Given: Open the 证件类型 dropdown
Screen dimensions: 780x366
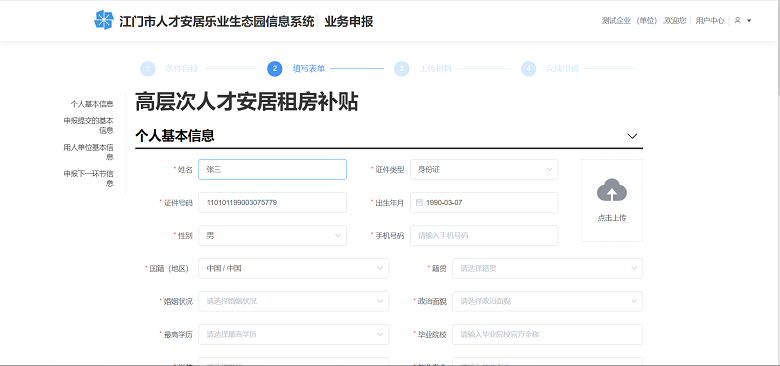Looking at the screenshot, I should point(484,170).
